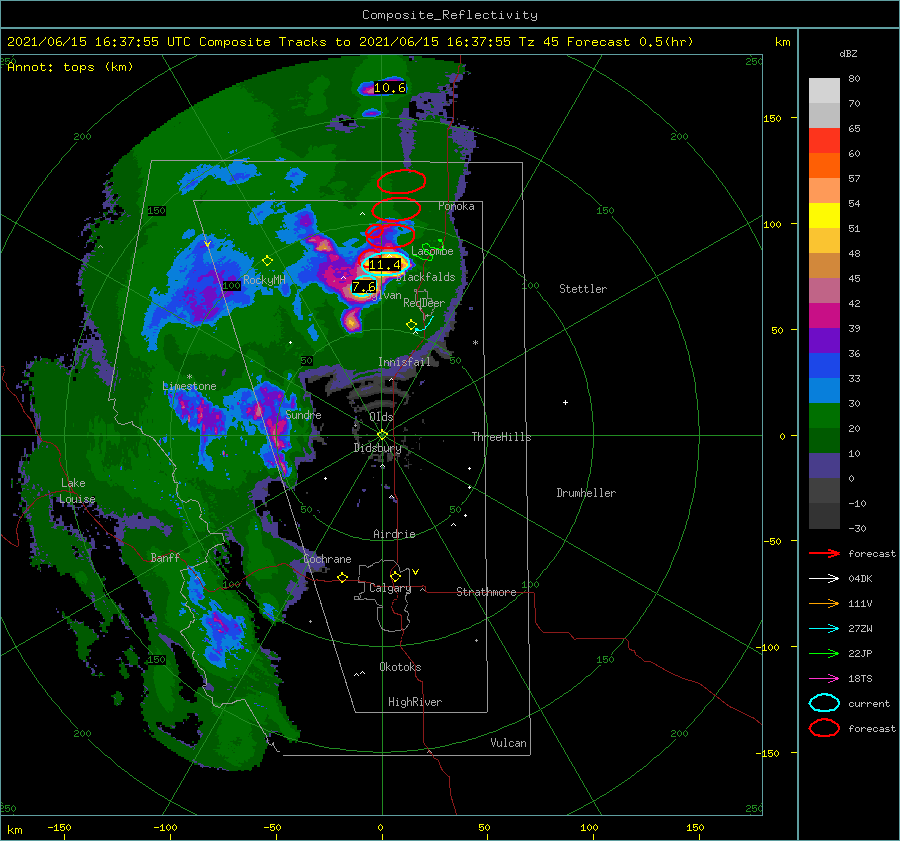The width and height of the screenshot is (900, 841).
Task: Click the magenta 18TS arrow legend icon
Action: tap(824, 679)
